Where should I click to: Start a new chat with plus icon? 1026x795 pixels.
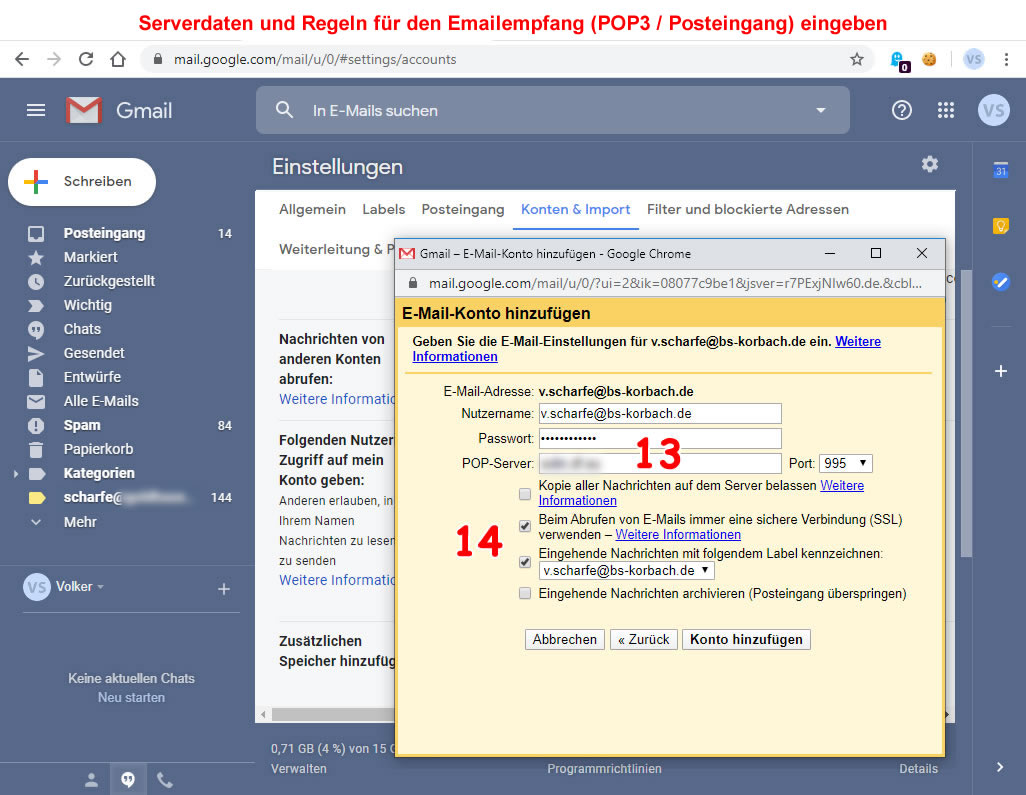point(224,589)
